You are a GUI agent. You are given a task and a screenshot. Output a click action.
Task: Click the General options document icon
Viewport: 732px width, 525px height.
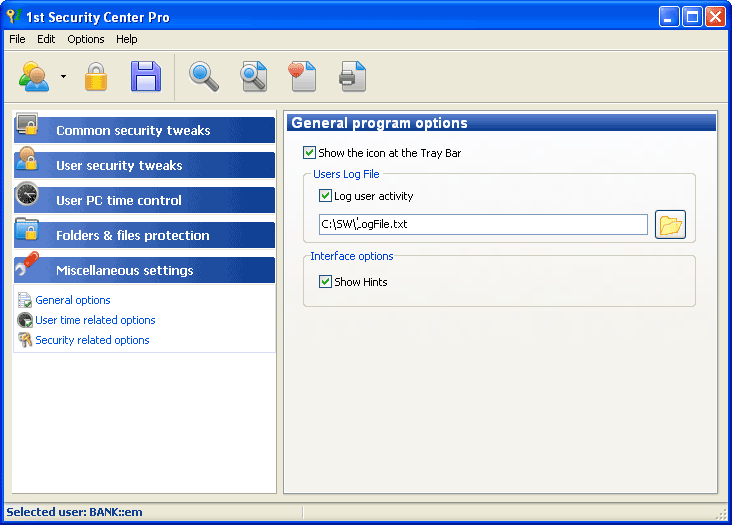(x=25, y=300)
